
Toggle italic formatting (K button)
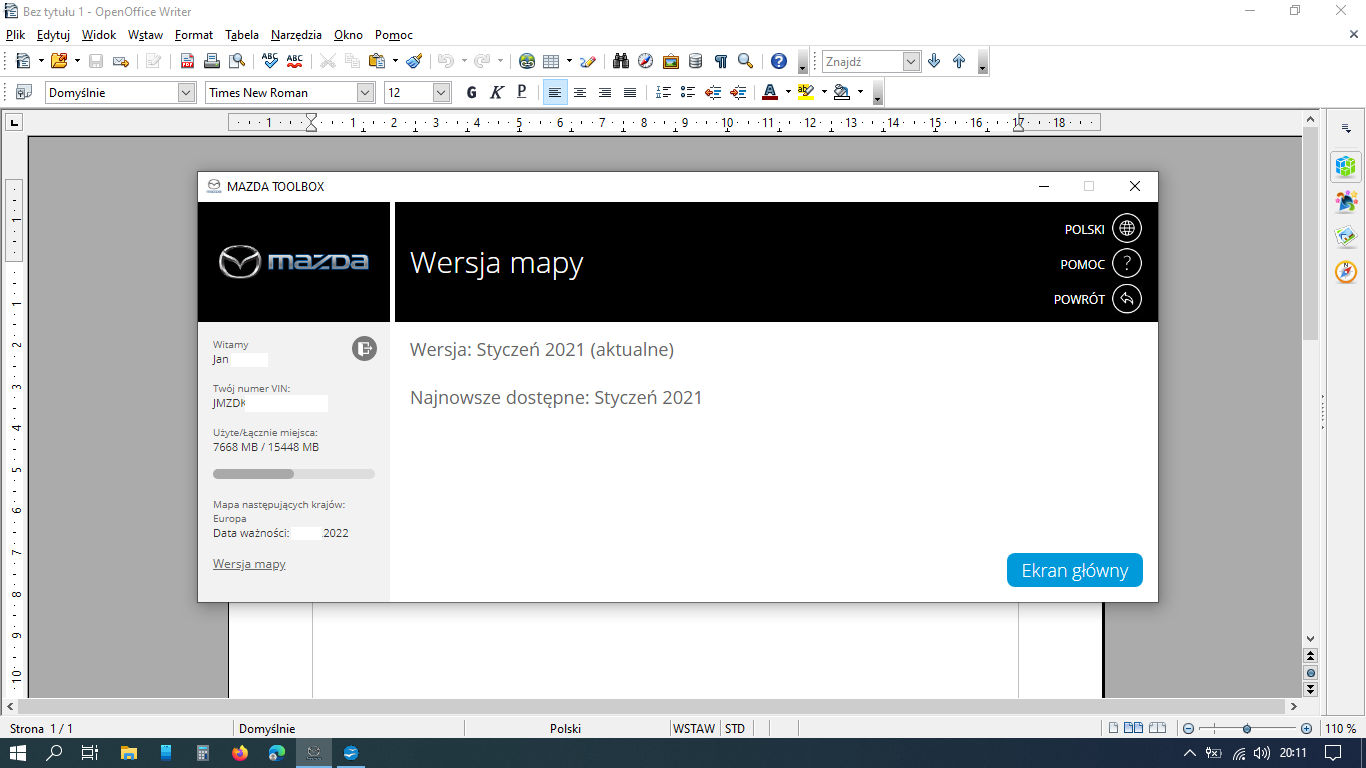point(497,92)
